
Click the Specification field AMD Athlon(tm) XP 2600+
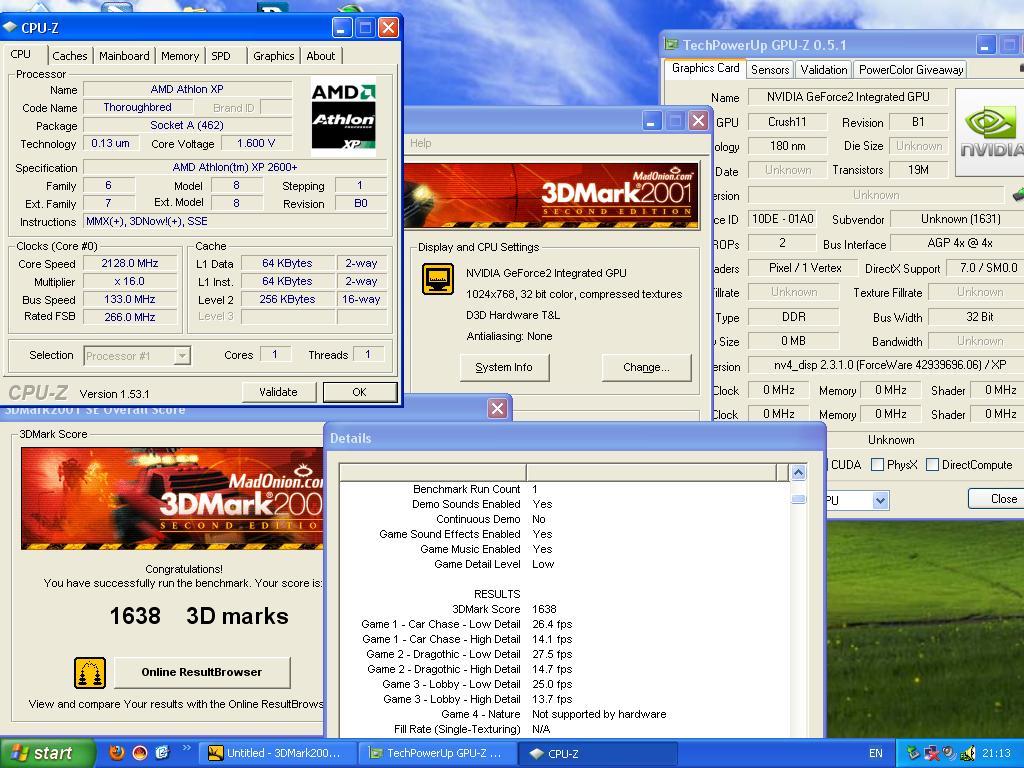click(x=234, y=167)
